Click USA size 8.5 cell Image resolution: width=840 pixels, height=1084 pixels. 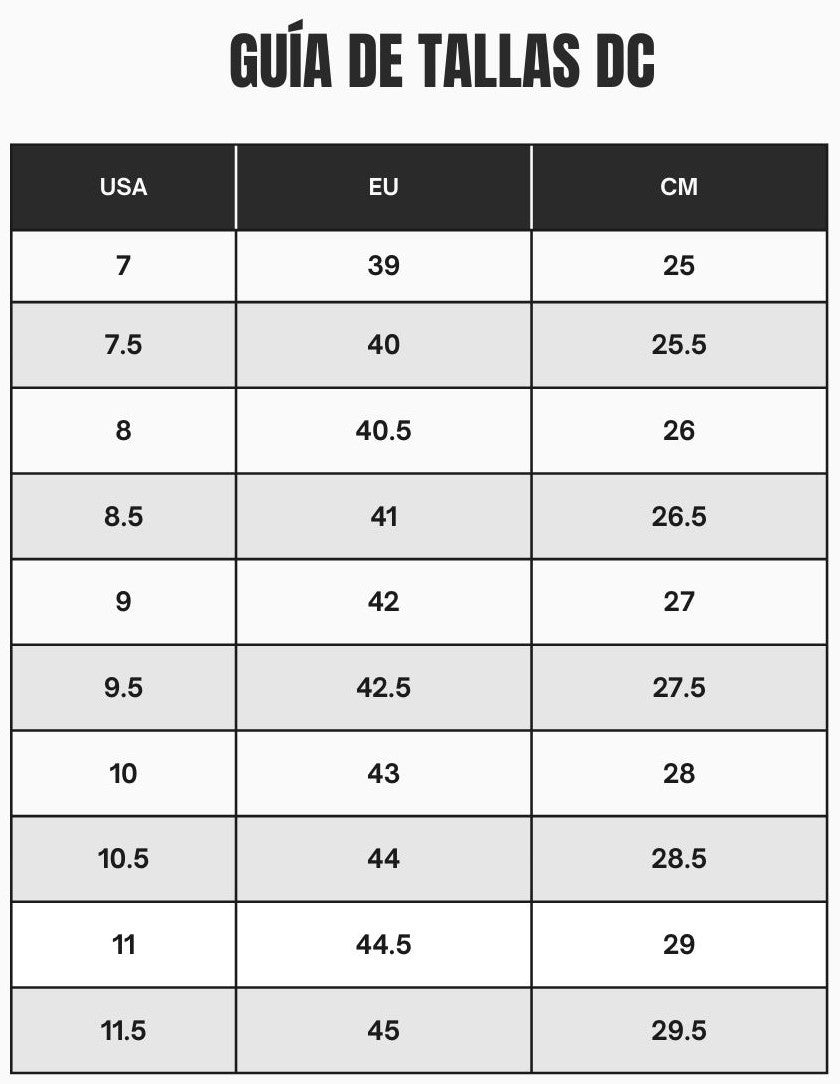[123, 517]
